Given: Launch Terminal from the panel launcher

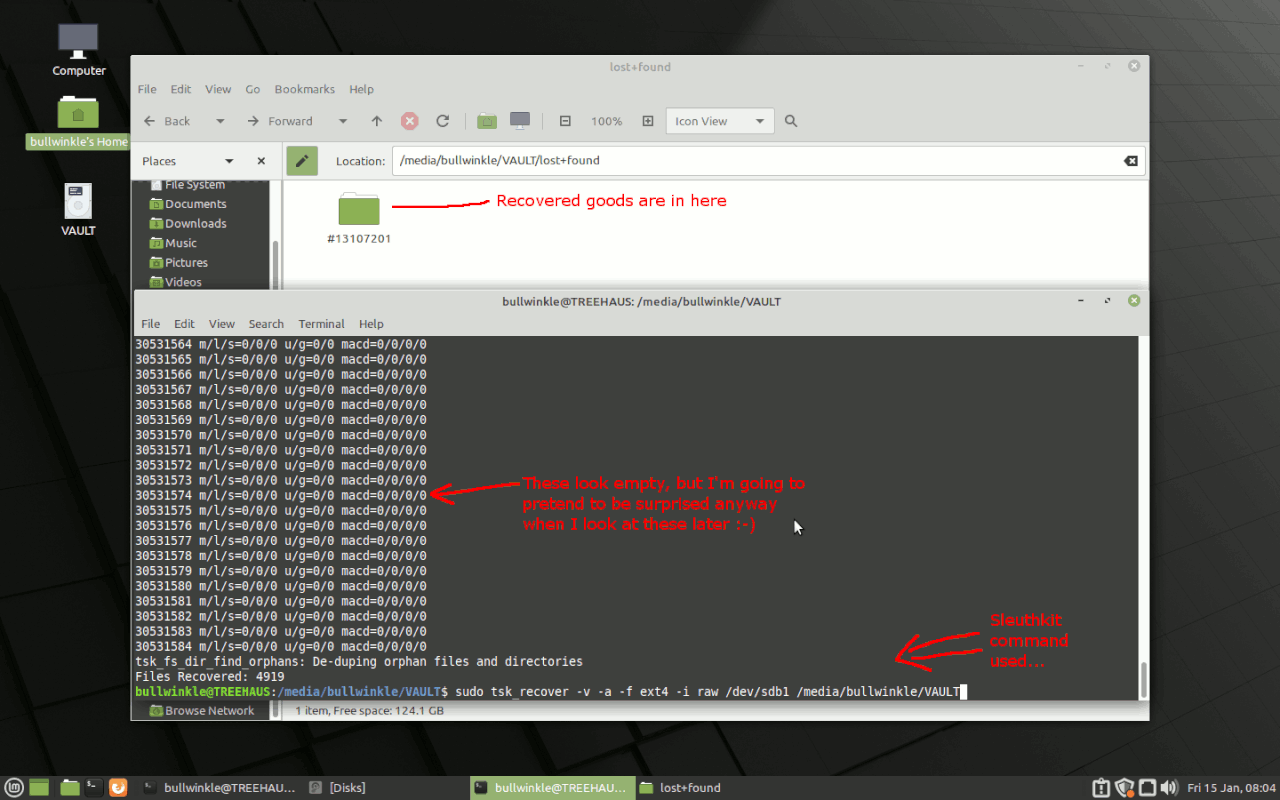Looking at the screenshot, I should point(93,787).
